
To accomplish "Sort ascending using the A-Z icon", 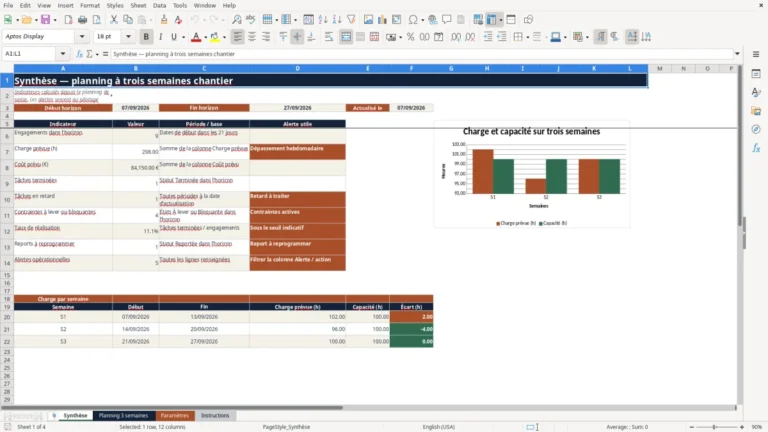I will (323, 20).
